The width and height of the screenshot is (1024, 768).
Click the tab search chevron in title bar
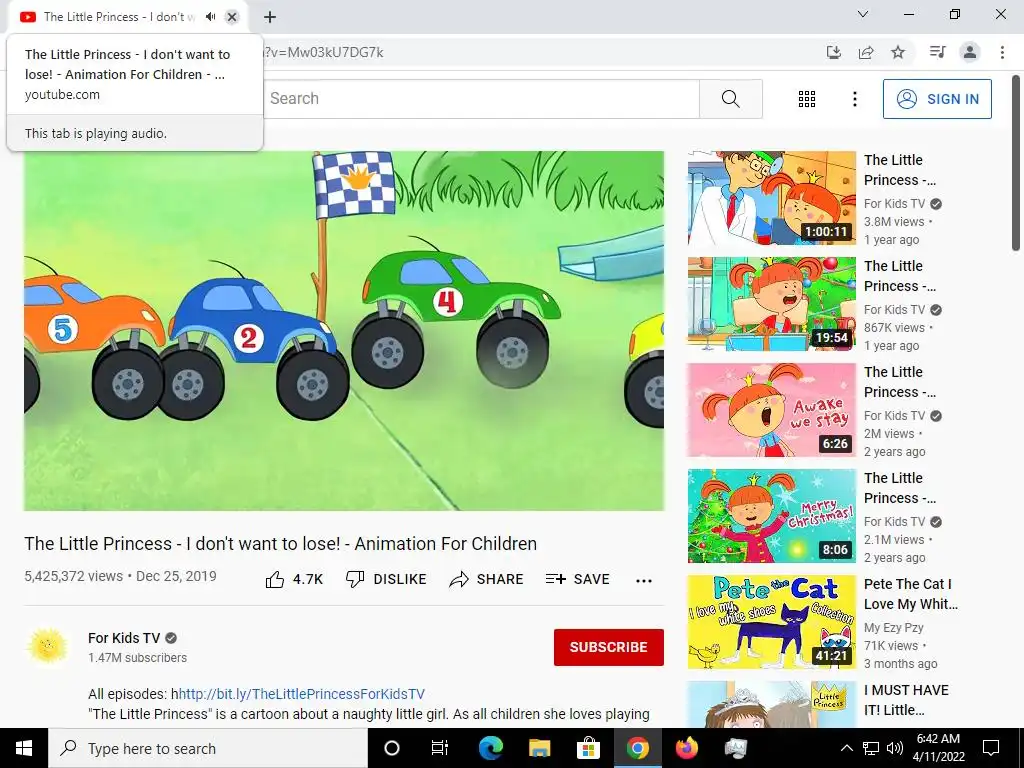click(x=863, y=14)
